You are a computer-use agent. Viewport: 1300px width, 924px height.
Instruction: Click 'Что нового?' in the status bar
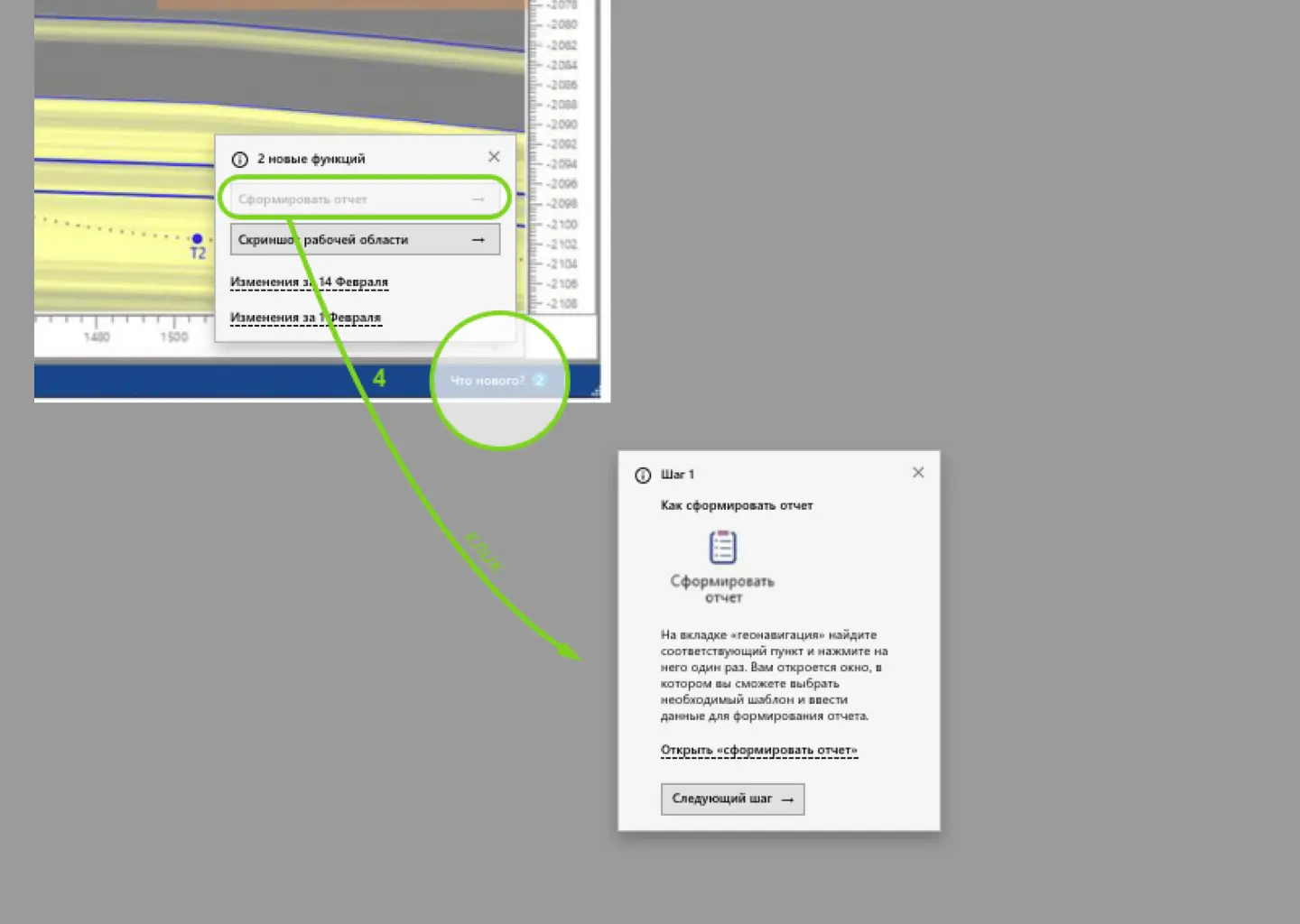[487, 381]
